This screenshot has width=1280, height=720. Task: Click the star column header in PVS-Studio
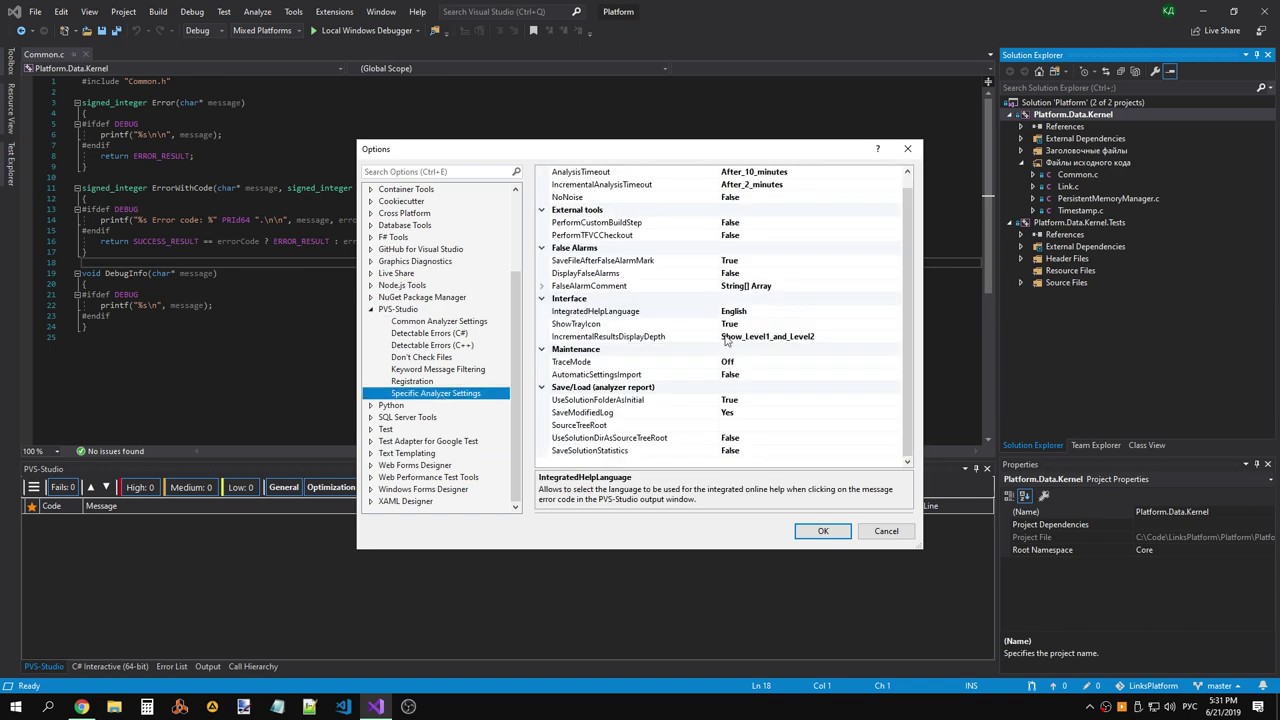click(31, 506)
